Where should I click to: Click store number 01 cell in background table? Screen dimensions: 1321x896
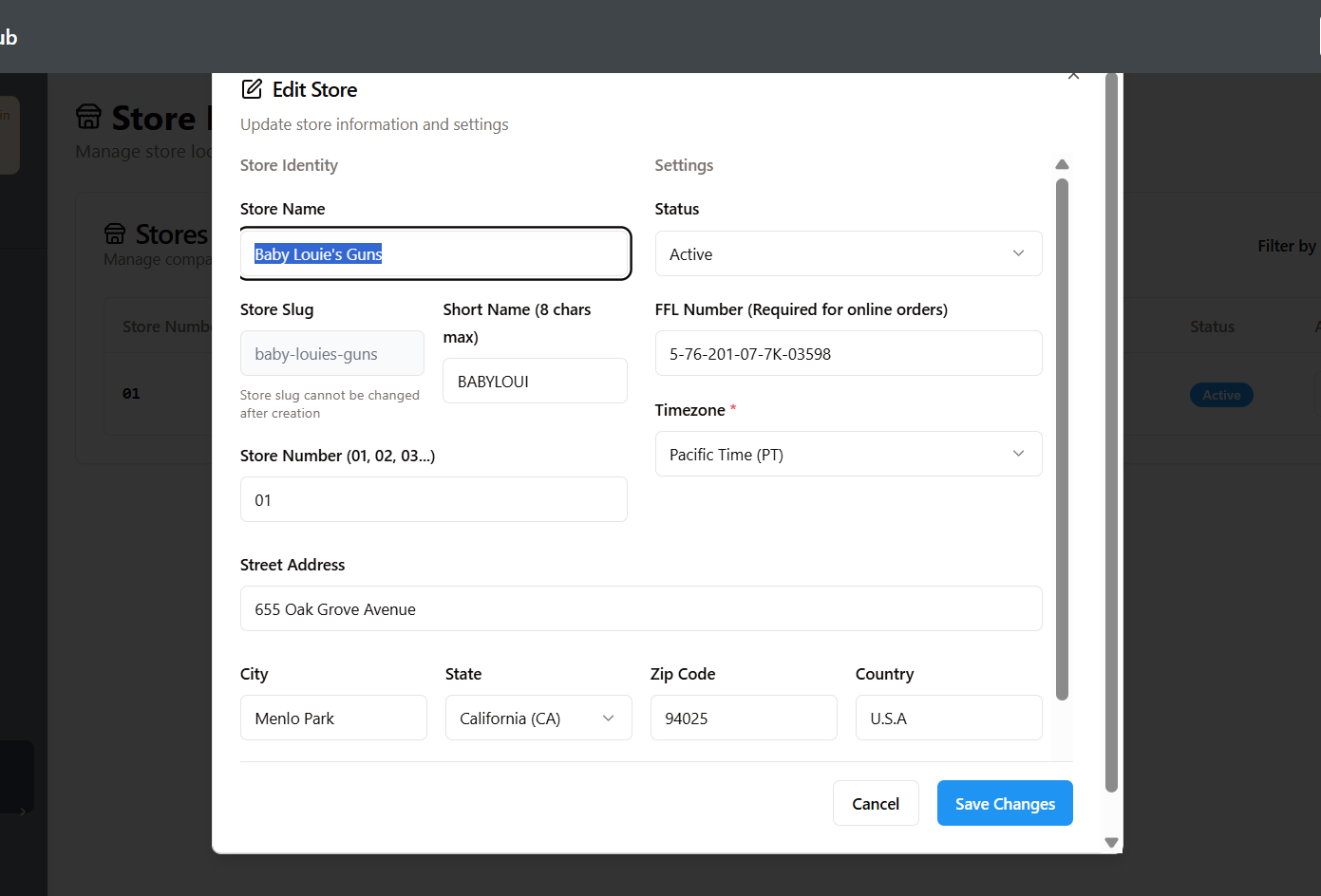(x=131, y=393)
